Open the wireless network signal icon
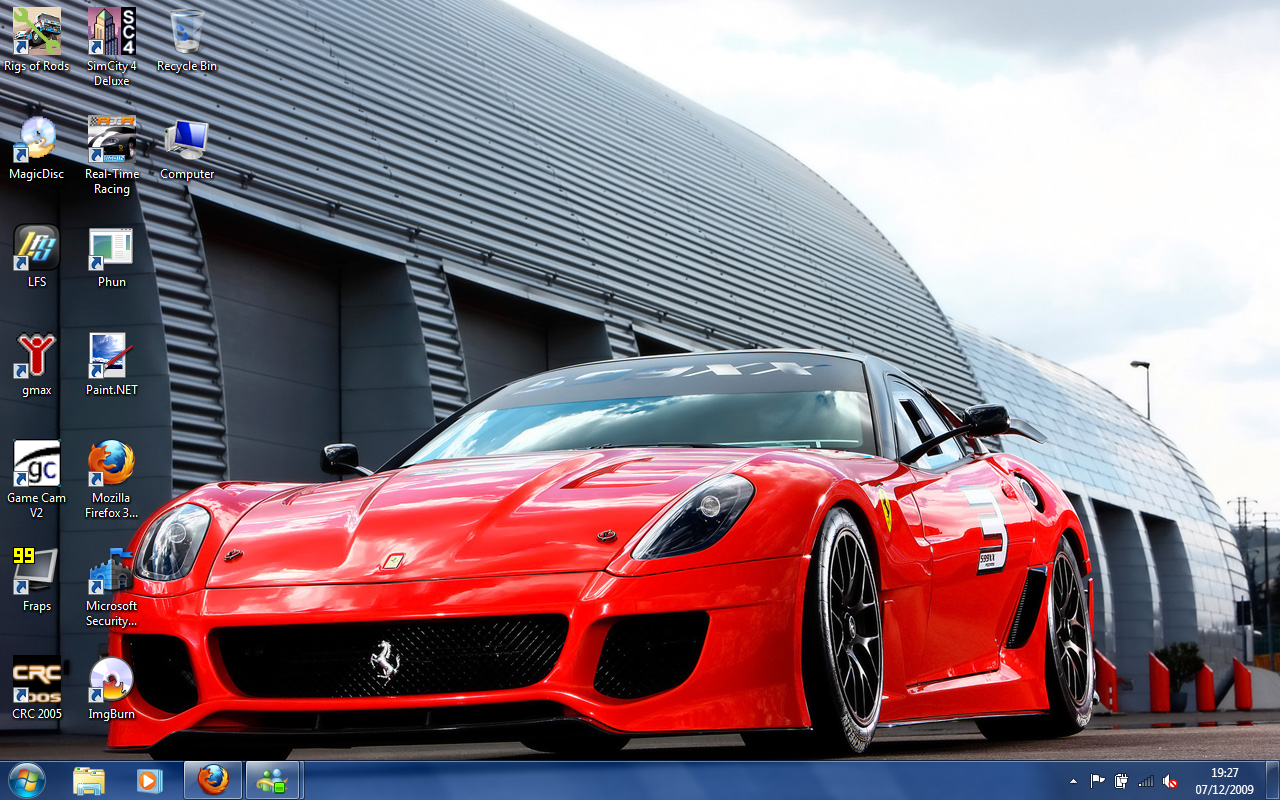1280x800 pixels. pos(1146,781)
